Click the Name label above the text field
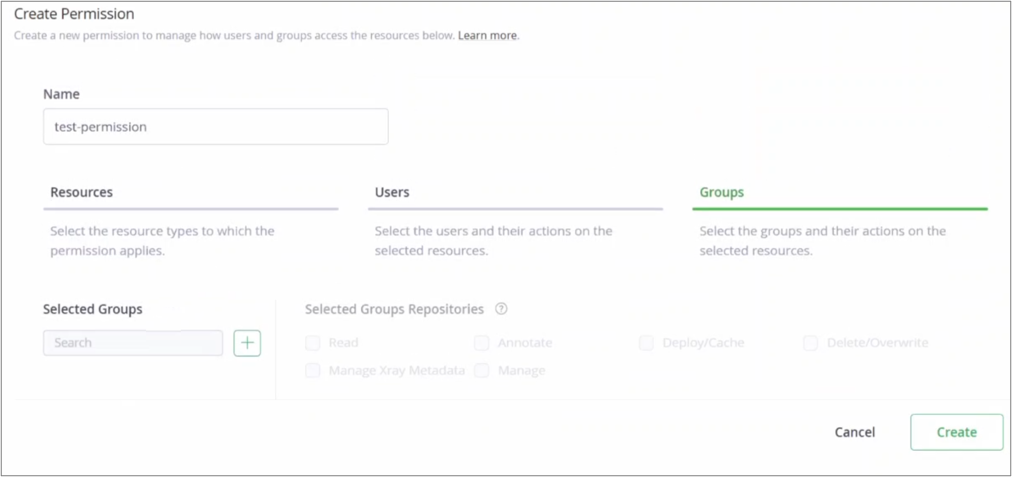 click(61, 94)
